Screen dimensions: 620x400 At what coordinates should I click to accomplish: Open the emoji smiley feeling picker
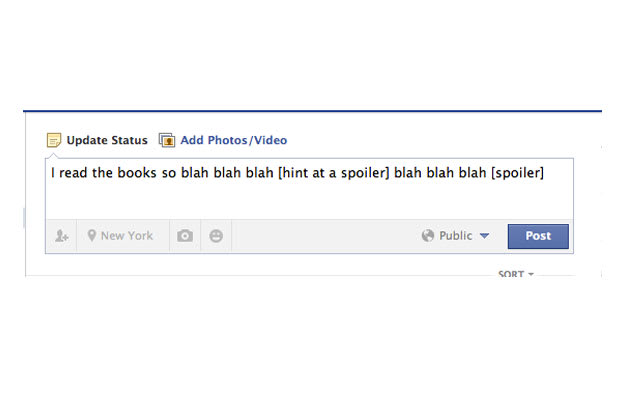point(216,236)
